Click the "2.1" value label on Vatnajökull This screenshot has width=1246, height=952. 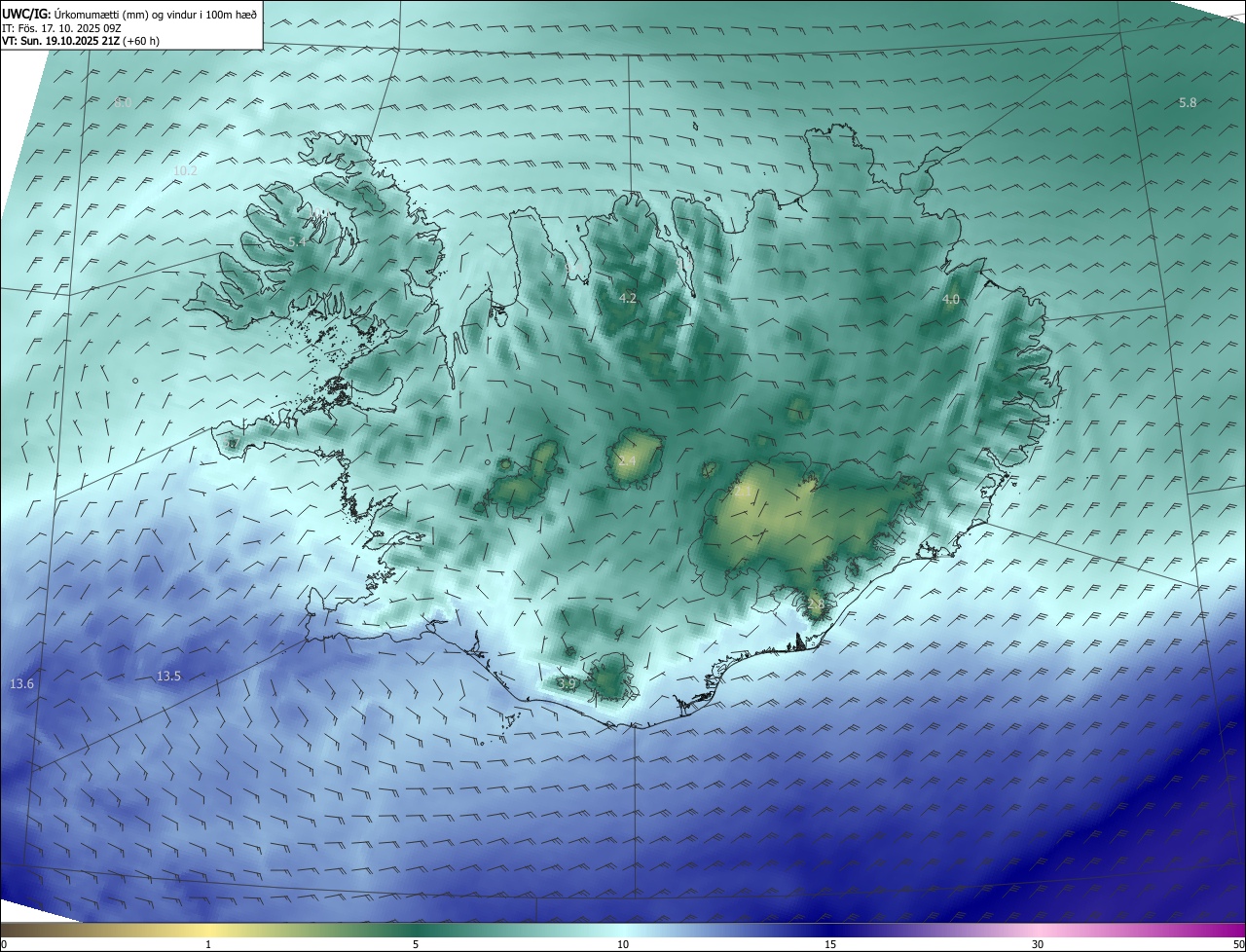[743, 493]
